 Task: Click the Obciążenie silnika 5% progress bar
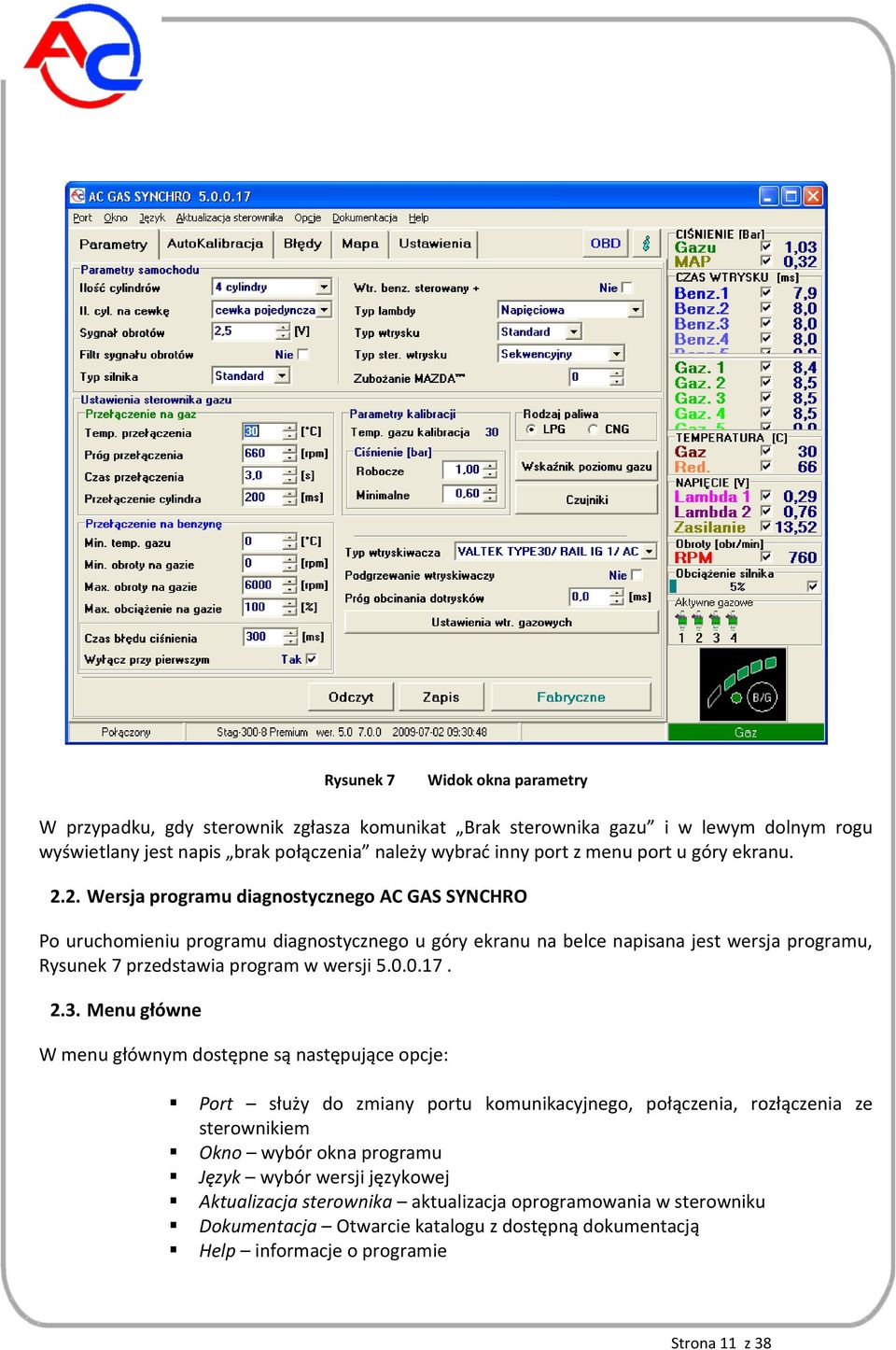coord(738,586)
